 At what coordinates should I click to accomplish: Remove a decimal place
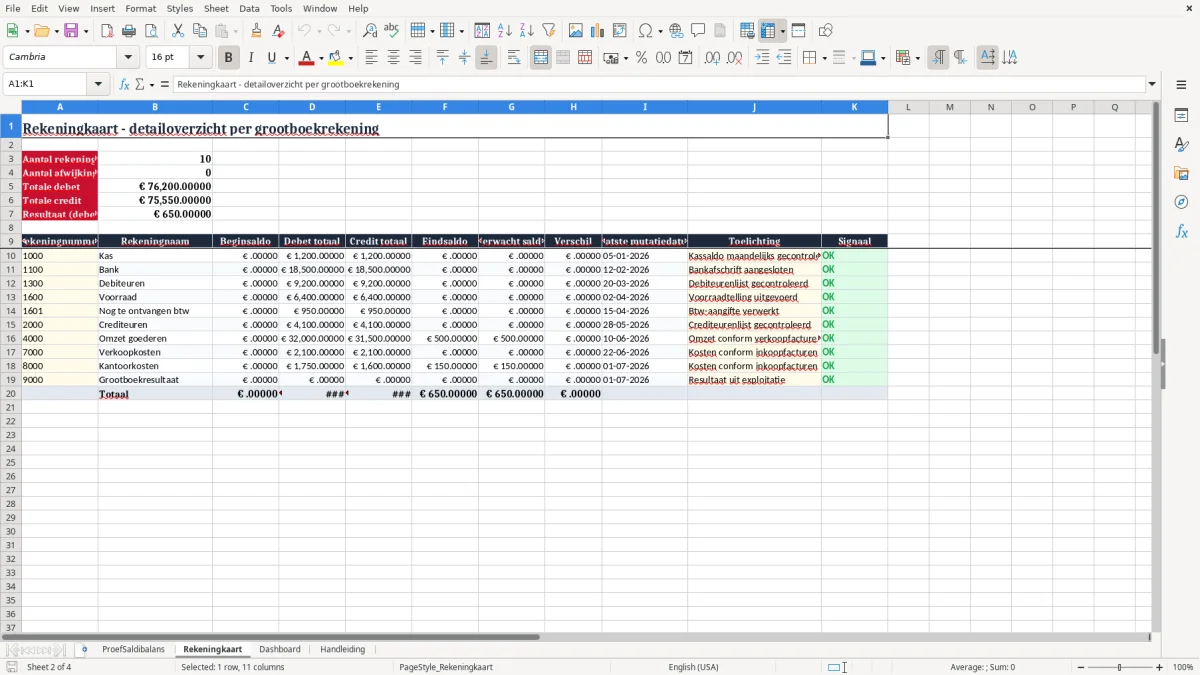pos(735,58)
